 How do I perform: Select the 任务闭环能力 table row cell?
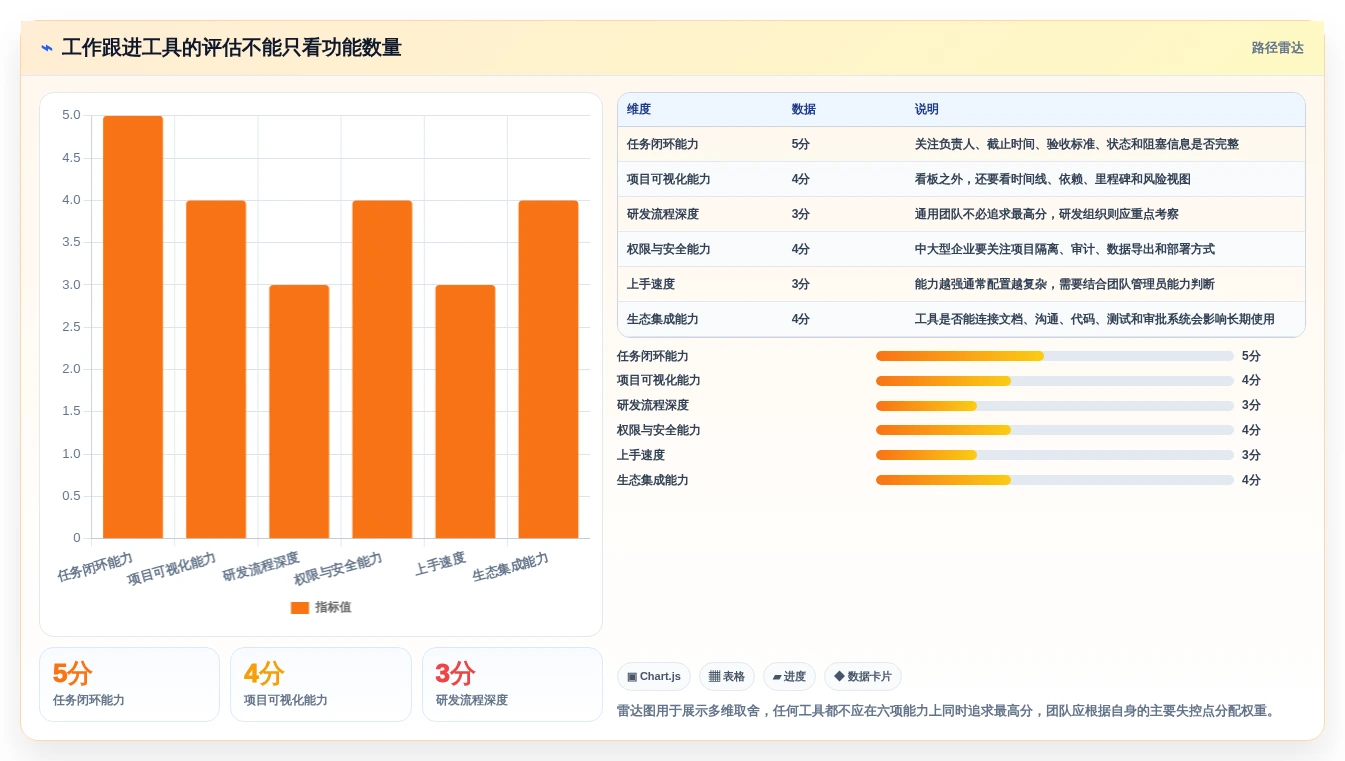[663, 144]
